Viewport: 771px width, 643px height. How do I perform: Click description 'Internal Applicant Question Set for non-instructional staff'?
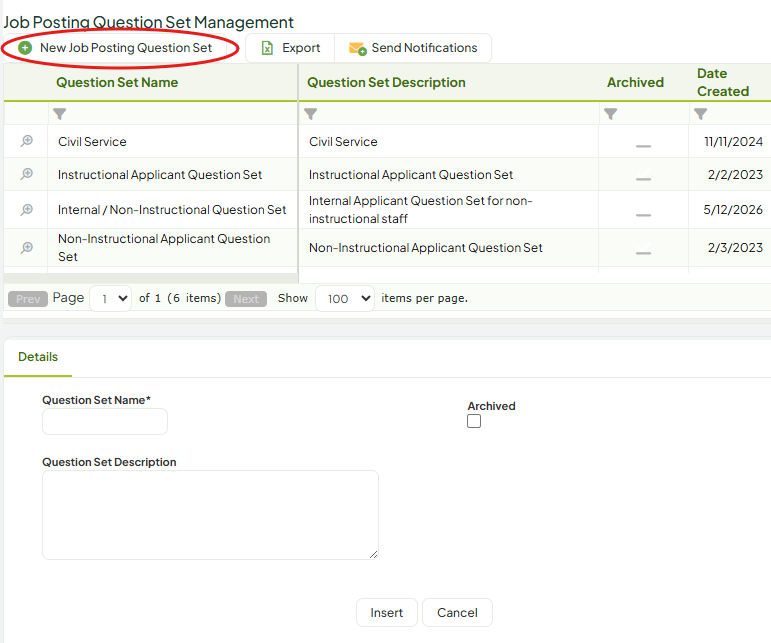click(x=420, y=210)
